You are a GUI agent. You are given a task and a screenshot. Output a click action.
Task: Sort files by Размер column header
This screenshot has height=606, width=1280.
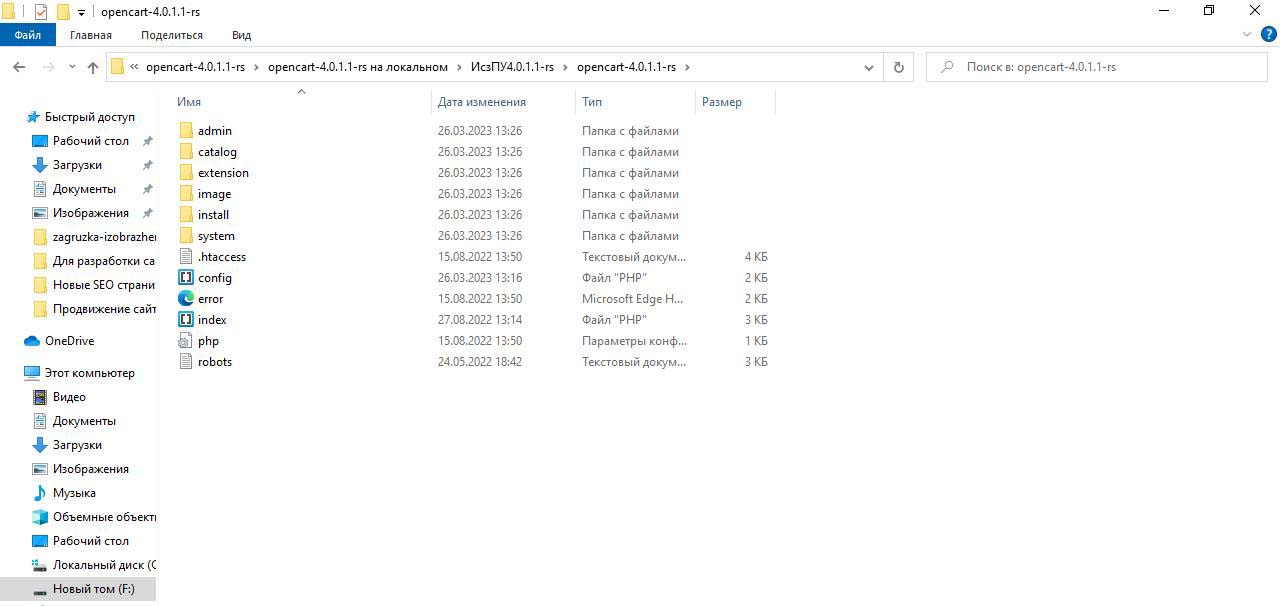pos(722,102)
